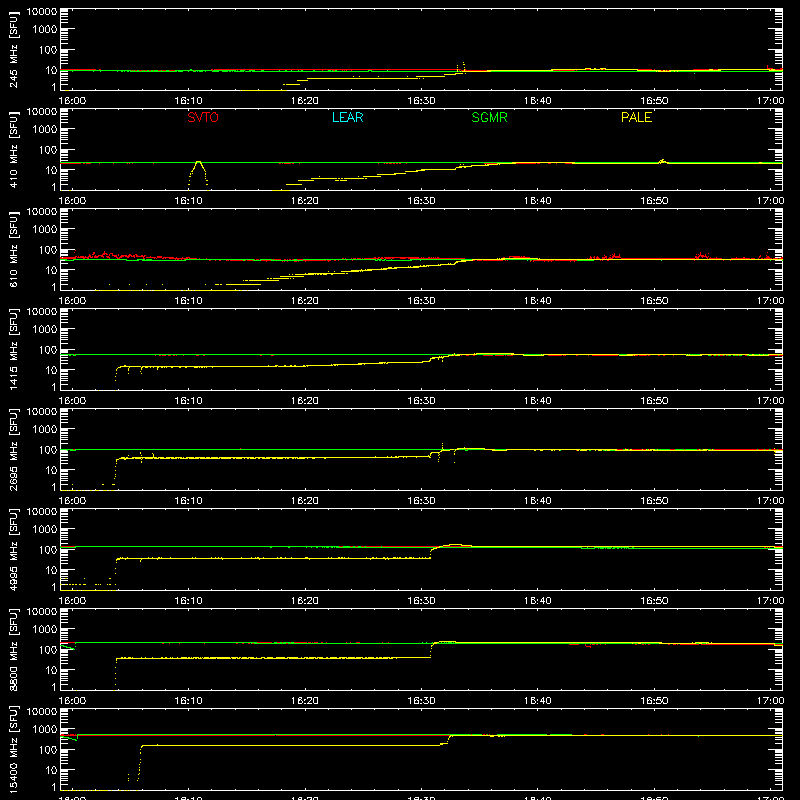Click the 1000 y-axis value of 410 MHz panel
800x800 pixels.
coord(44,130)
